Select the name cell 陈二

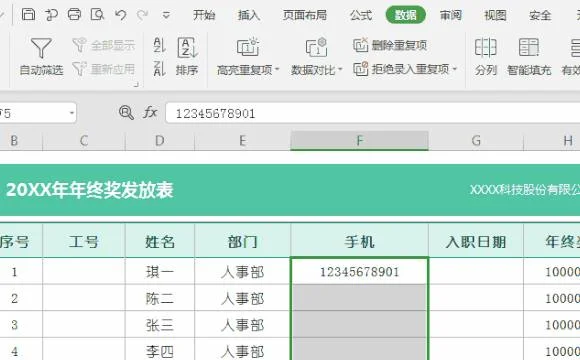160,298
